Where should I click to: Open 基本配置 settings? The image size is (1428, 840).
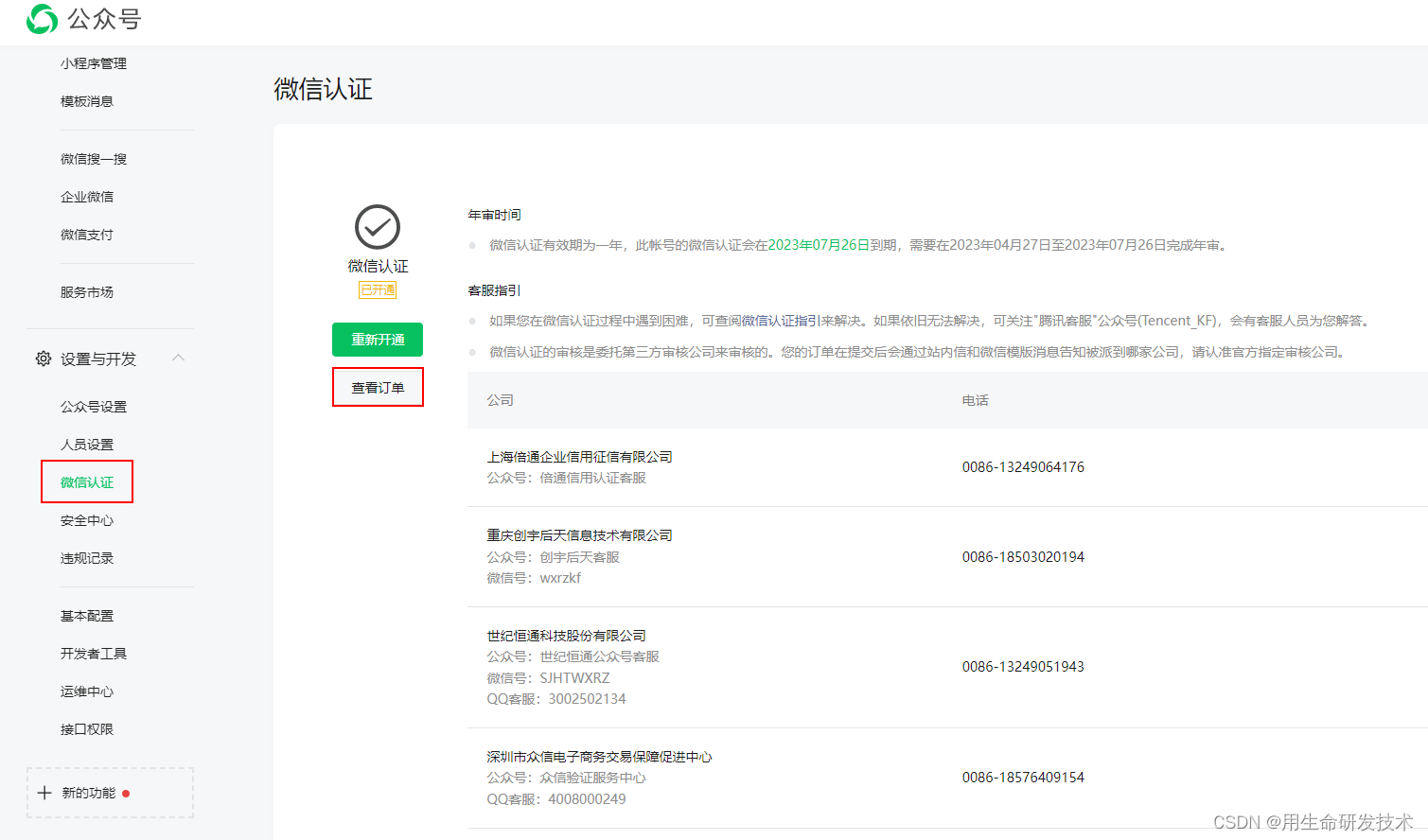click(x=87, y=616)
